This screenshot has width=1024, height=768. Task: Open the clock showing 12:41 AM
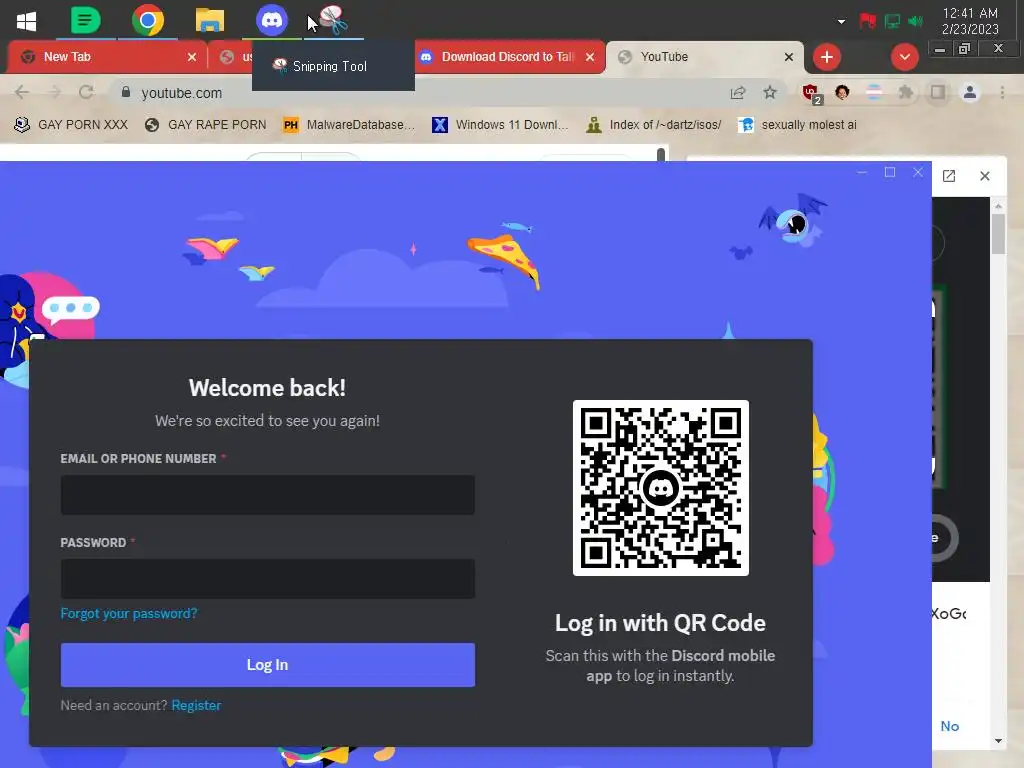point(970,21)
